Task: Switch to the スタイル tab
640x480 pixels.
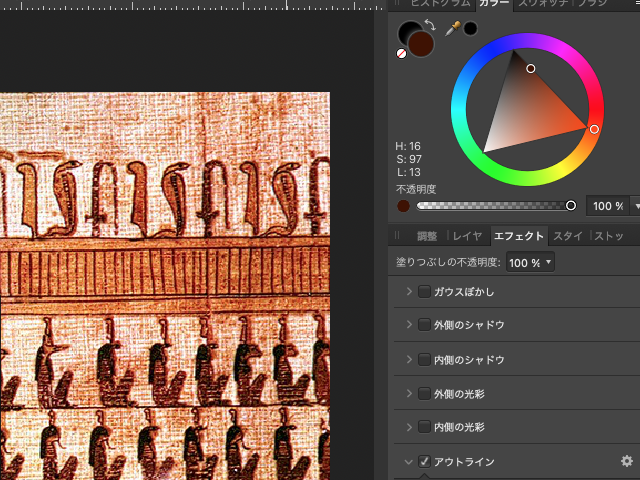Action: tap(567, 236)
